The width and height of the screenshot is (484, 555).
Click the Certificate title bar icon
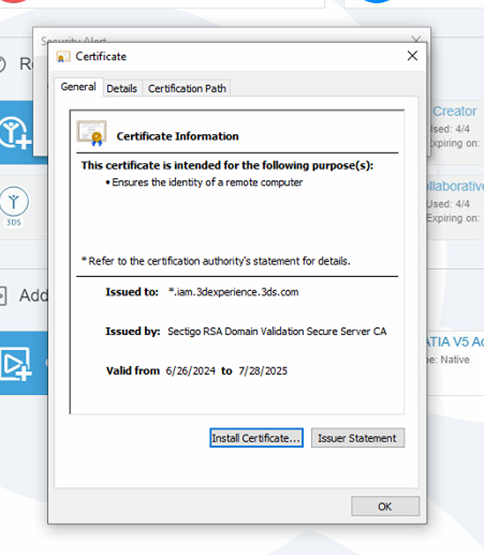[63, 57]
